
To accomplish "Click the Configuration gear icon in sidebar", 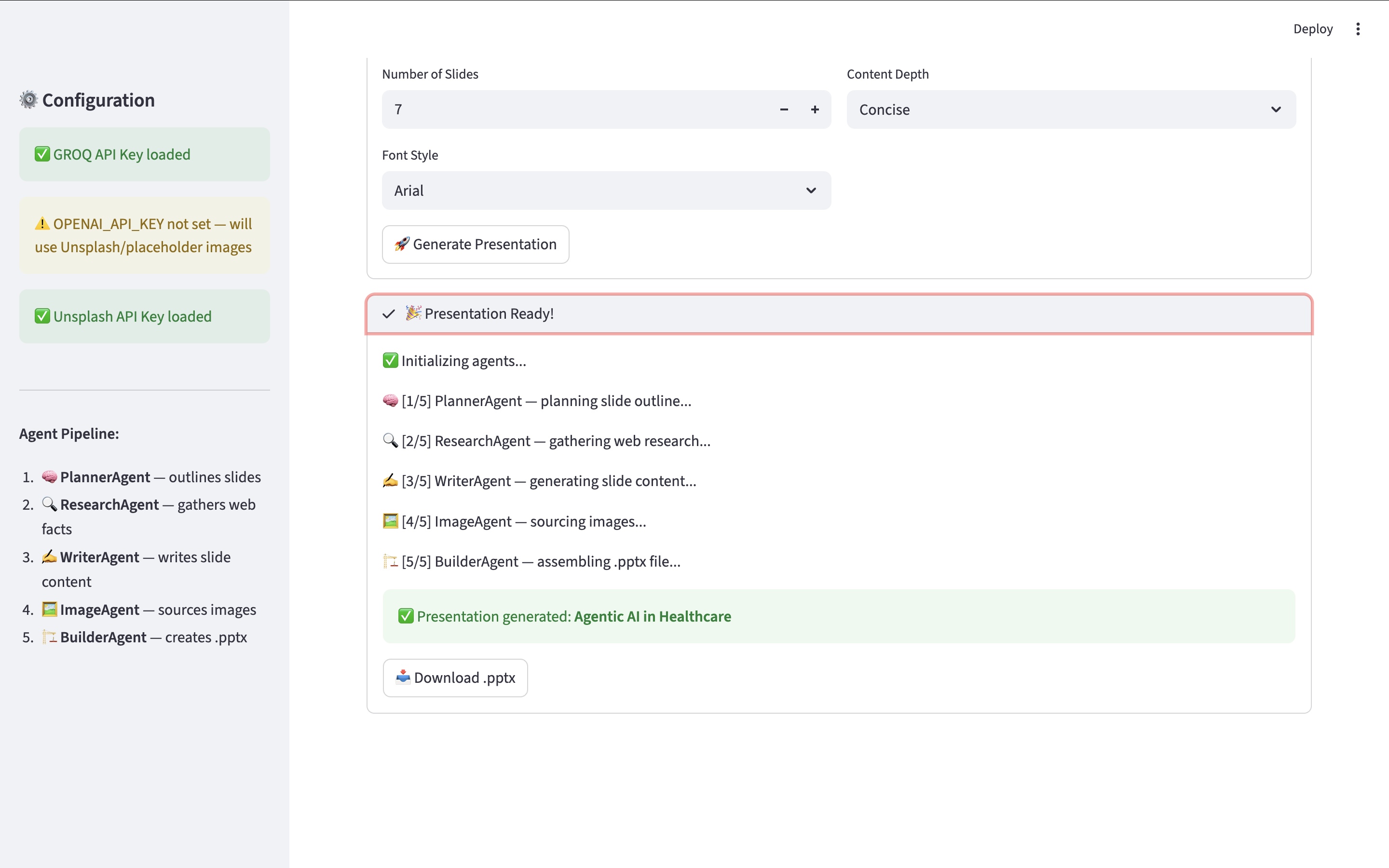I will 28,100.
